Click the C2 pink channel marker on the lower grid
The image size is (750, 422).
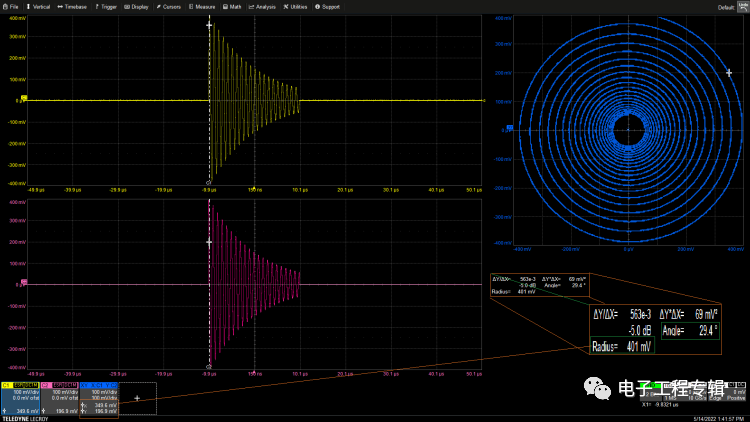[24, 282]
